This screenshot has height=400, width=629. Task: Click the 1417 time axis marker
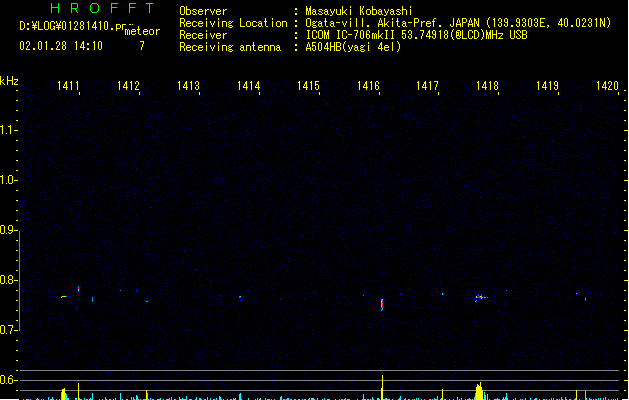[427, 86]
